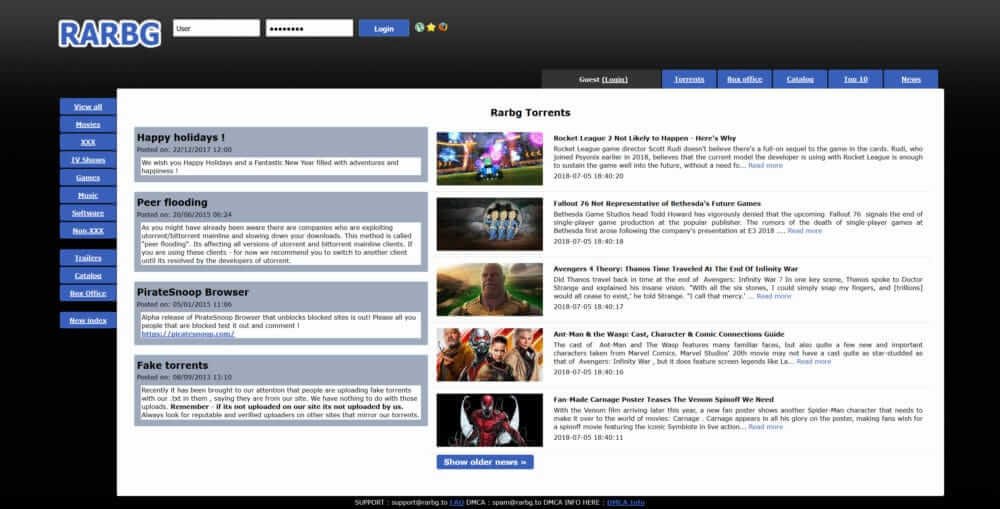Open the piratesnoop.com link
The width and height of the screenshot is (1000, 509).
tap(188, 334)
